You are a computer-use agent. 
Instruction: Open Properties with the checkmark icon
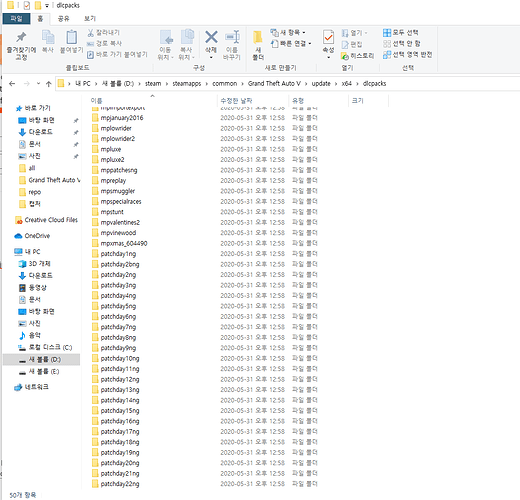point(328,37)
